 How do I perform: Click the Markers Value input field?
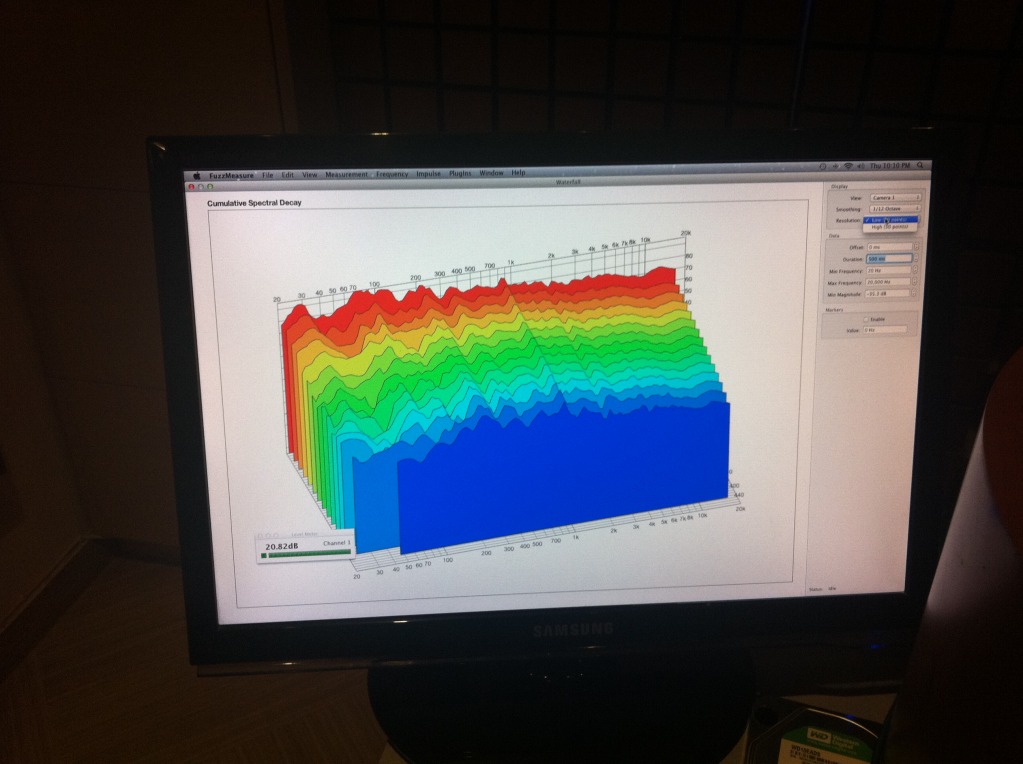886,330
